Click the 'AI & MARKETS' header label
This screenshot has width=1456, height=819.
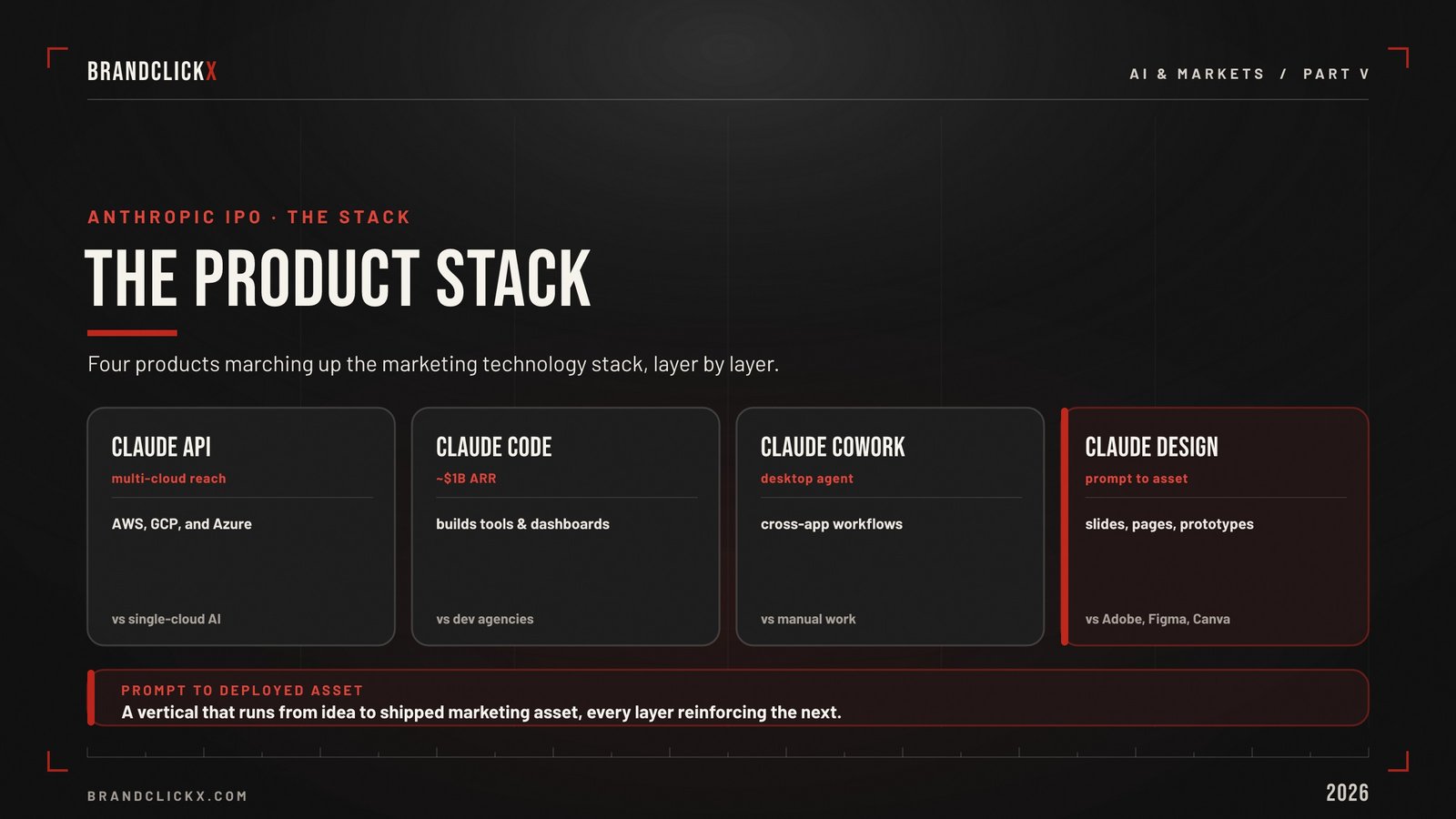coord(1197,74)
